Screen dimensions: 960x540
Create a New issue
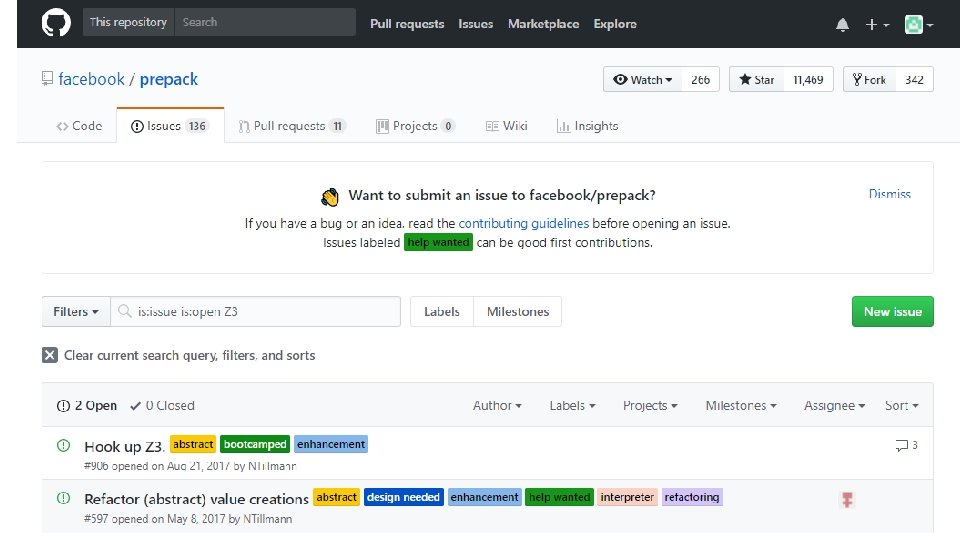click(x=893, y=312)
